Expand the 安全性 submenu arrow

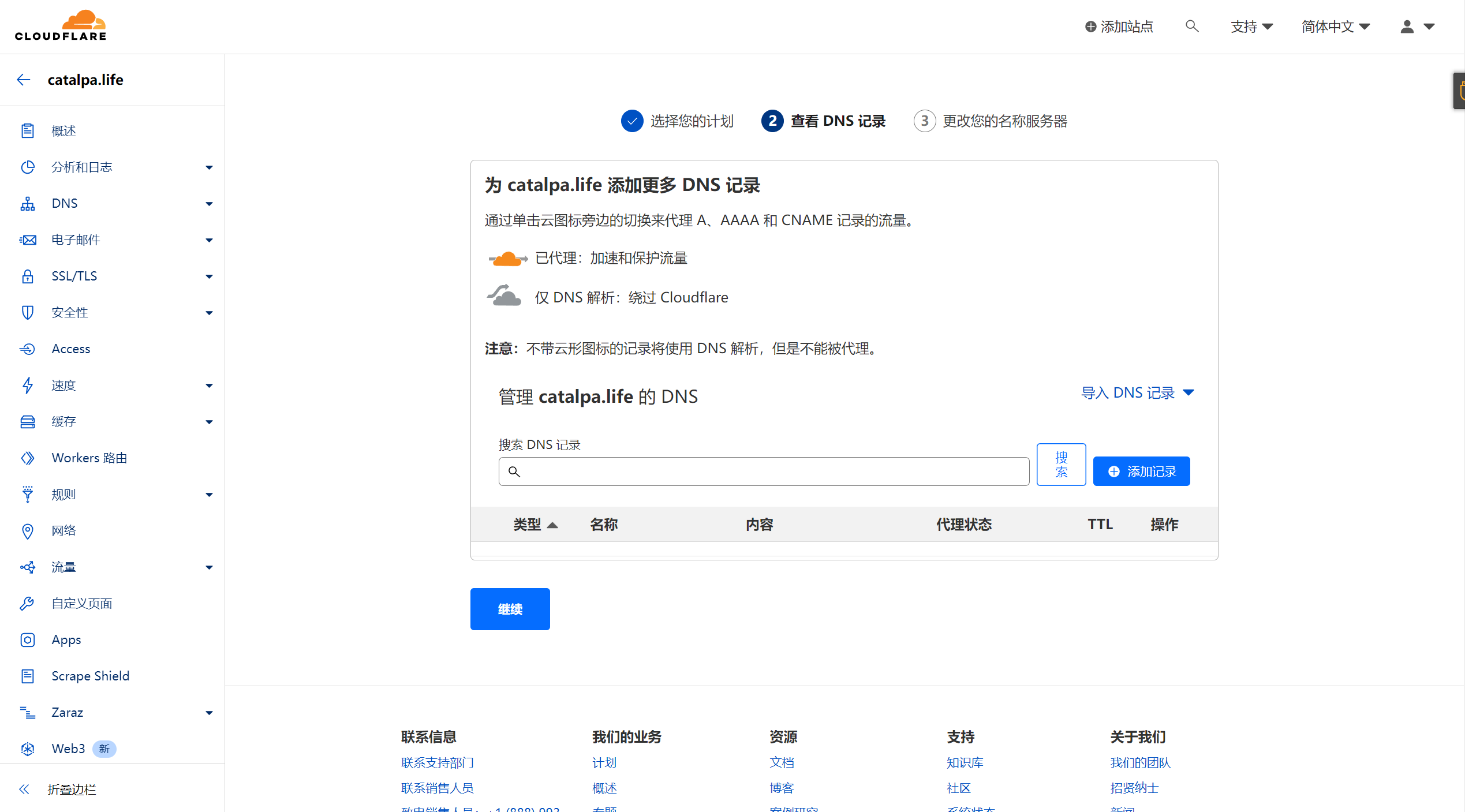pos(209,313)
